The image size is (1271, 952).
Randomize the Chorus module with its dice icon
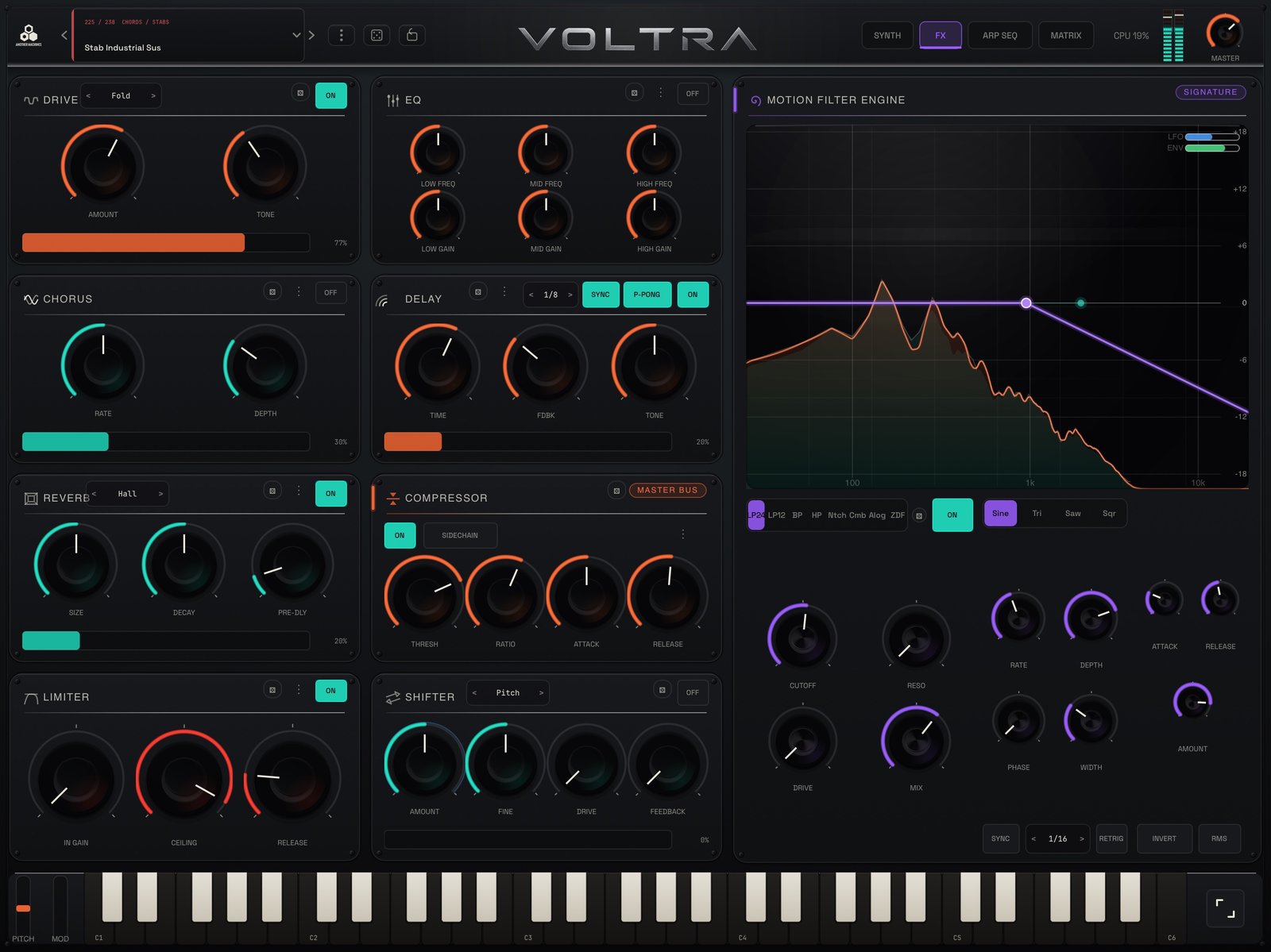[x=272, y=291]
